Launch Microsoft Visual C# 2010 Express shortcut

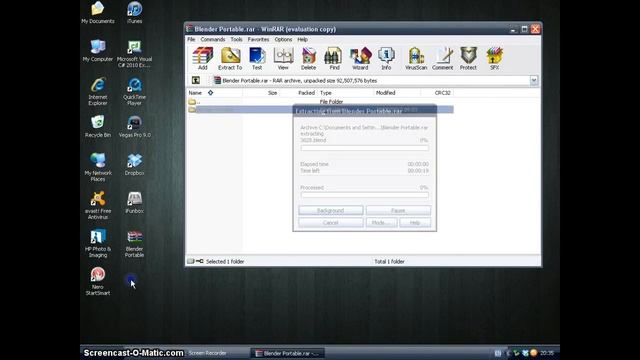click(134, 54)
